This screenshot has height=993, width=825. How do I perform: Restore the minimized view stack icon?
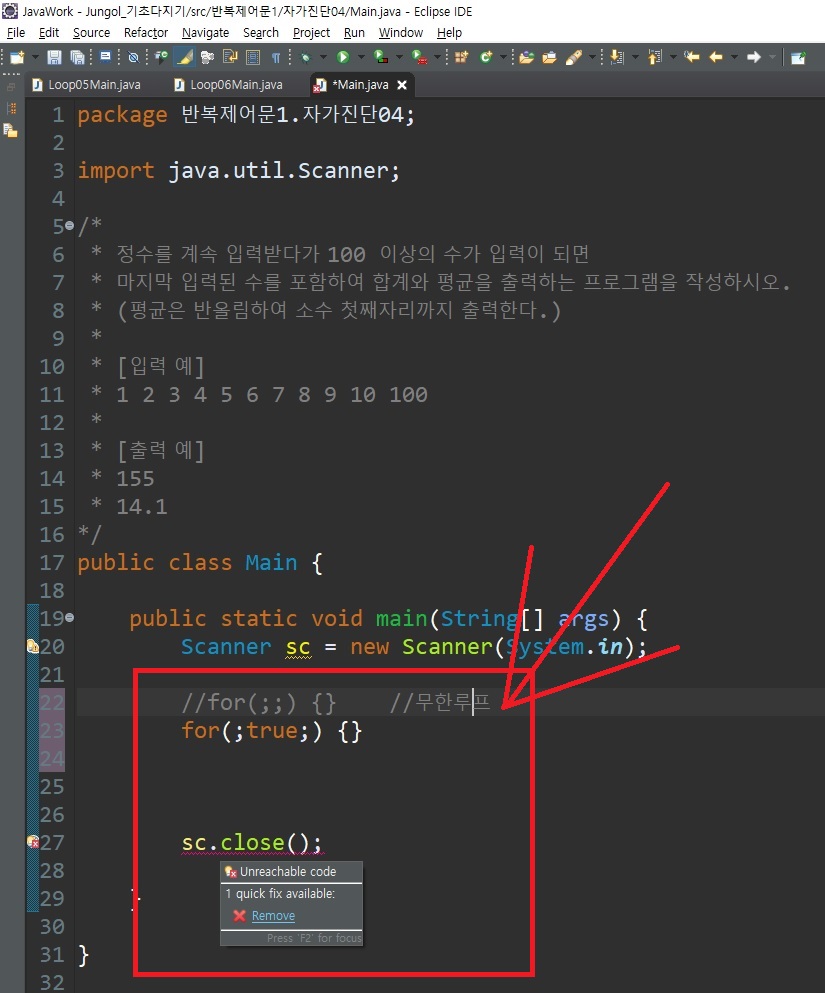[x=11, y=87]
